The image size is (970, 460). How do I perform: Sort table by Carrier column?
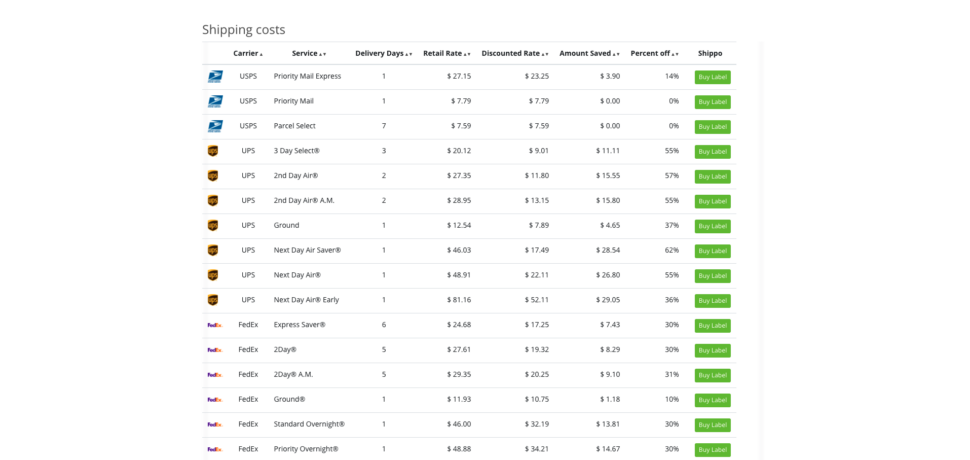(248, 53)
